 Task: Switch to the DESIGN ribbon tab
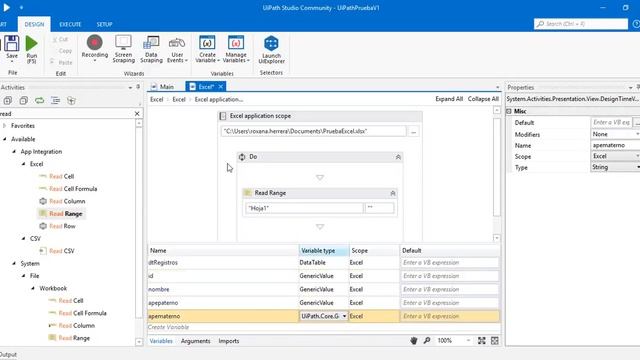pyautogui.click(x=34, y=24)
